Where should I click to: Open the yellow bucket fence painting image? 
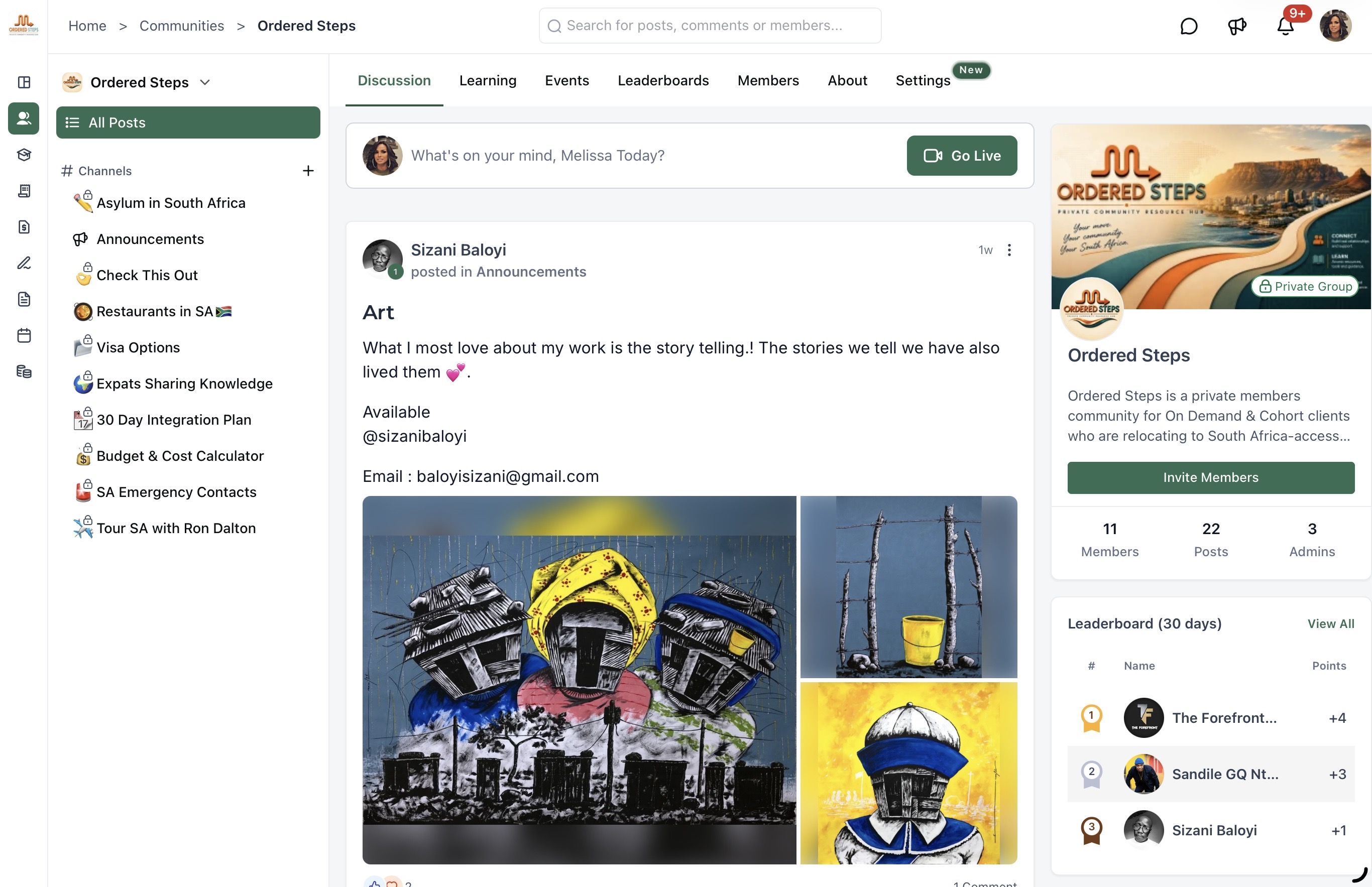point(908,587)
